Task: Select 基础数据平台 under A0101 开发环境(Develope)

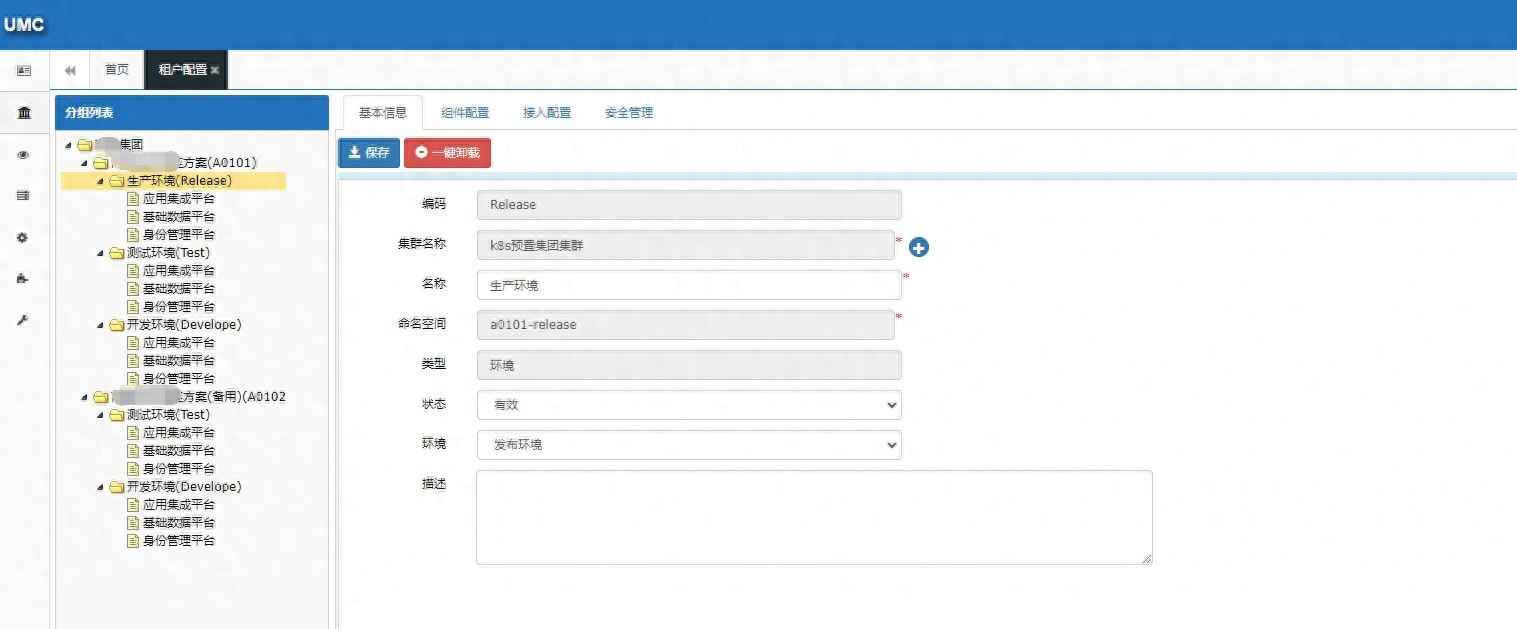Action: click(x=179, y=361)
